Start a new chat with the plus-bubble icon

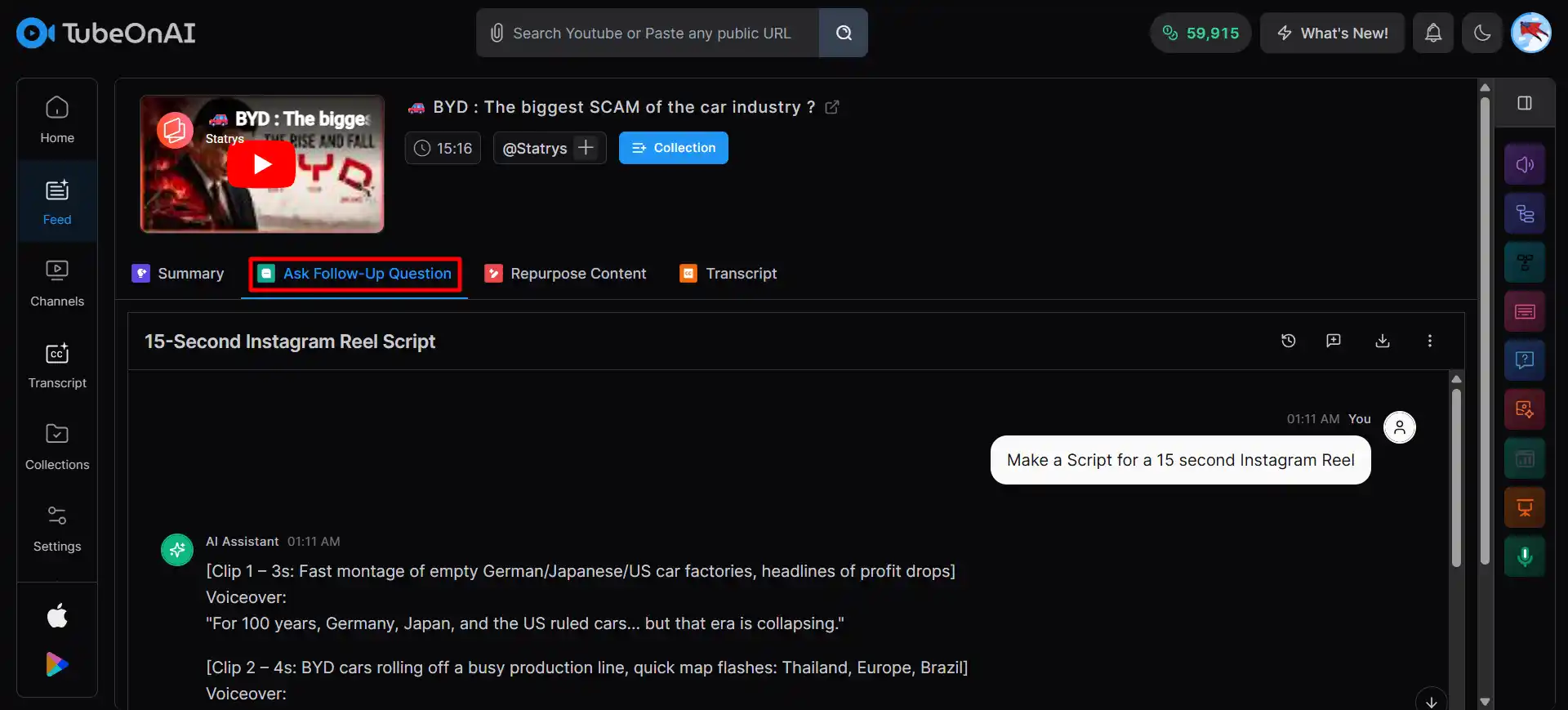coord(1334,341)
